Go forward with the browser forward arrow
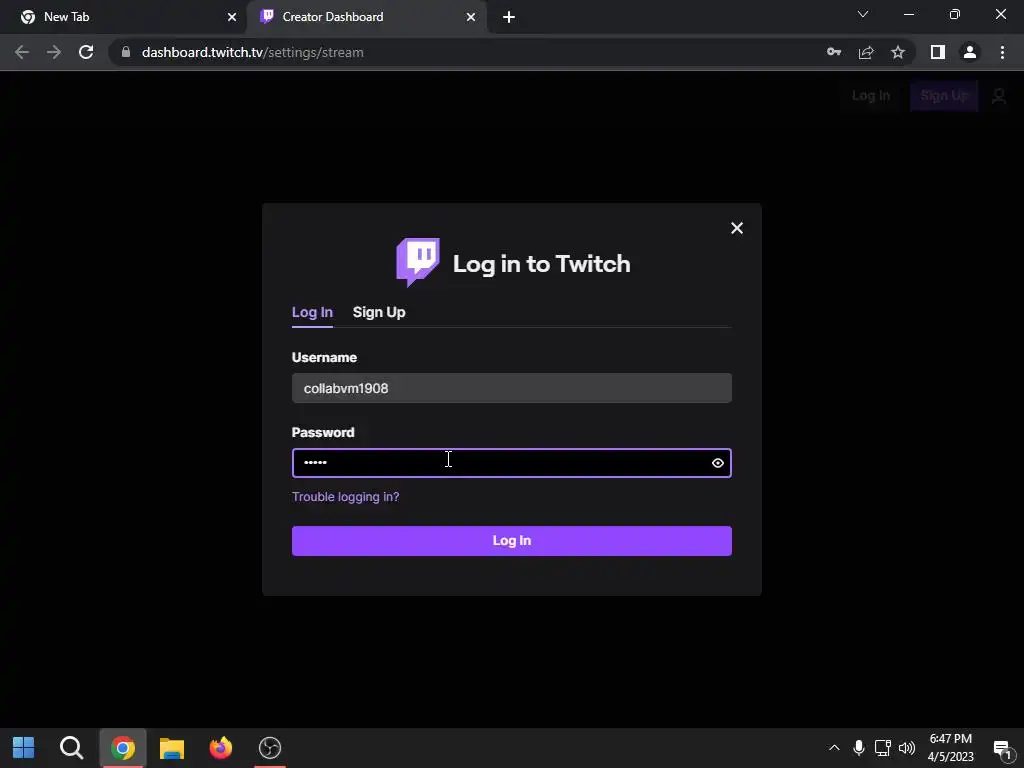This screenshot has height=768, width=1024. pyautogui.click(x=54, y=52)
